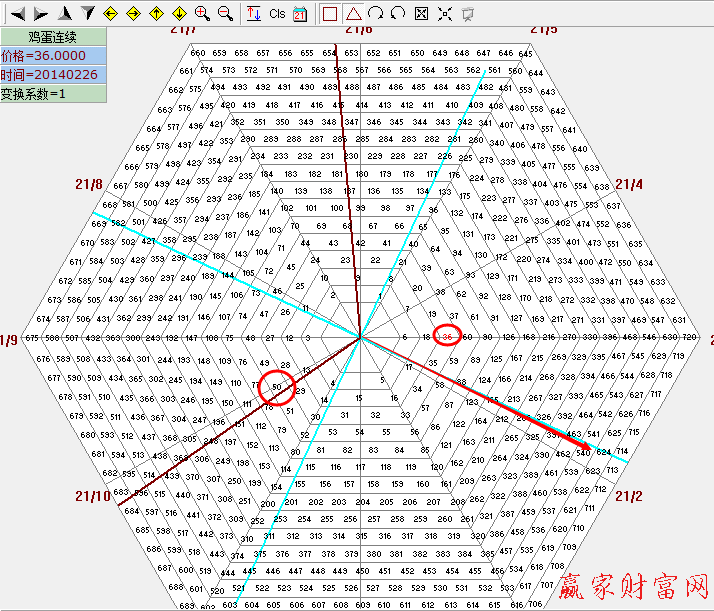
Task: Click the clockwise rotate arrow icon
Action: point(376,14)
